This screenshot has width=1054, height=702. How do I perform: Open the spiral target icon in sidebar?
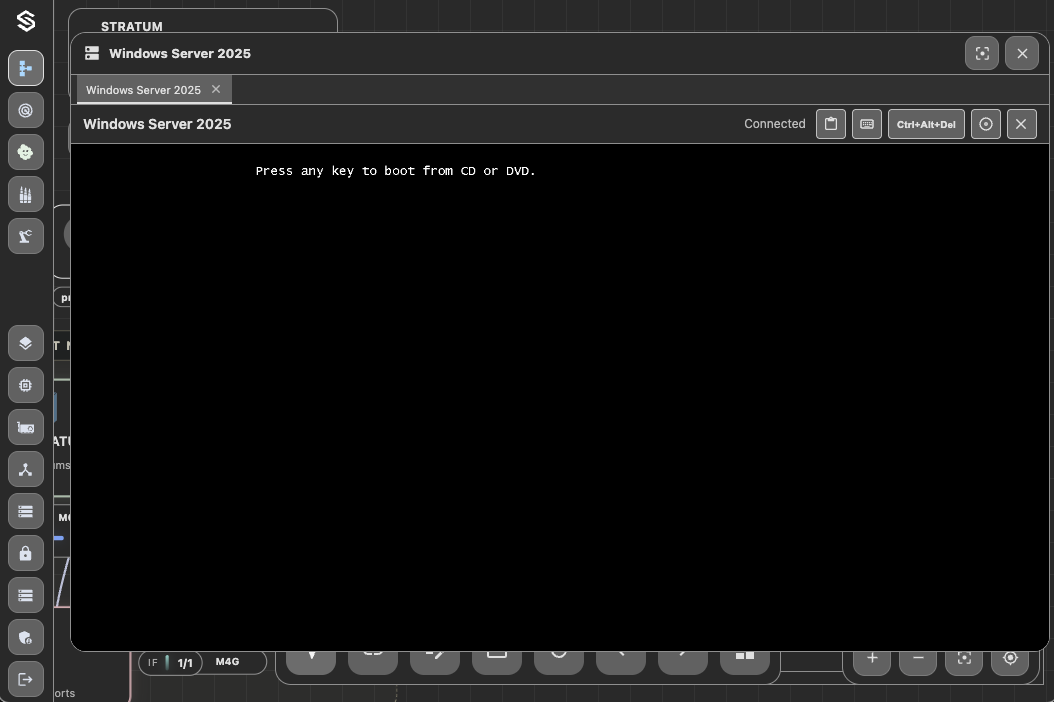[26, 110]
